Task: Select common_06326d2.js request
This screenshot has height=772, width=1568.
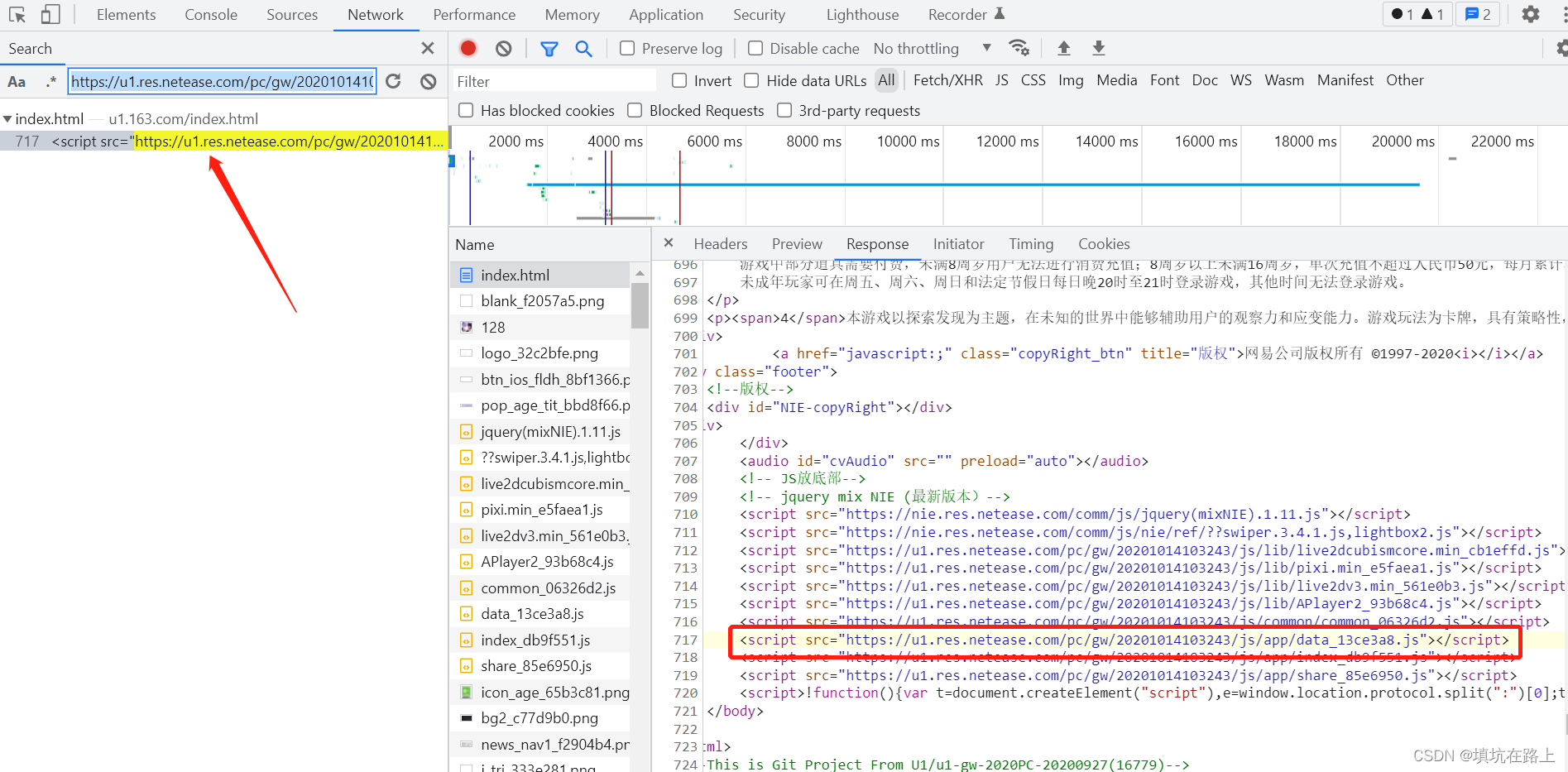Action: 539,588
